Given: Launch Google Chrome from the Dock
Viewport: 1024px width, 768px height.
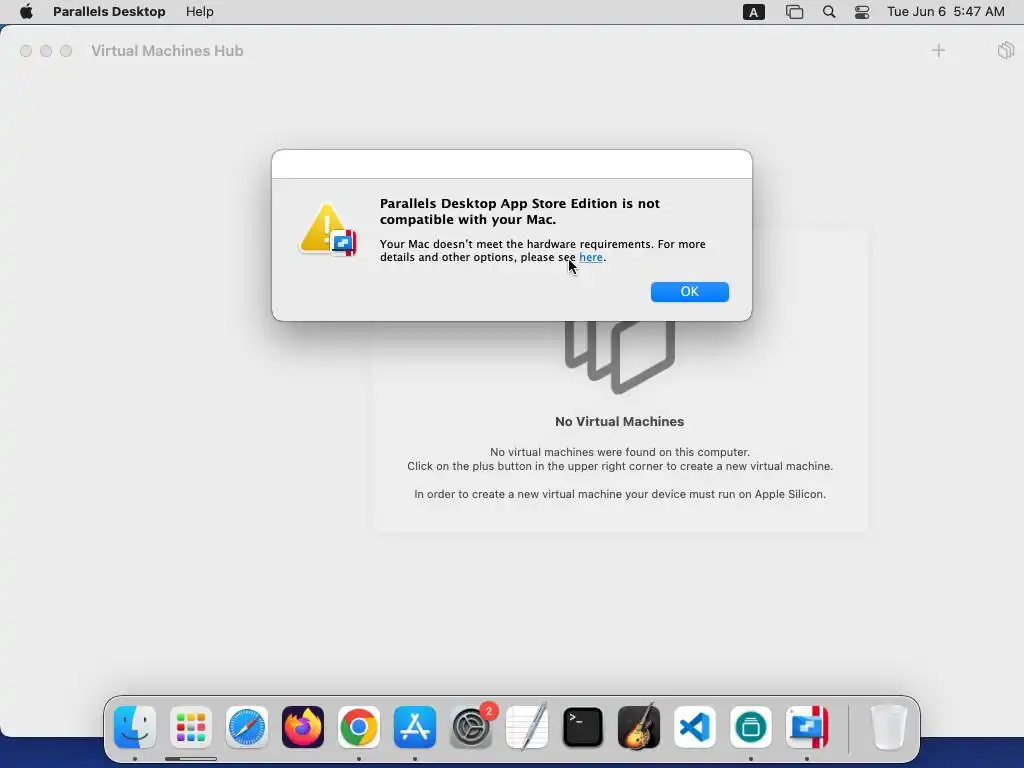Looking at the screenshot, I should tap(359, 727).
